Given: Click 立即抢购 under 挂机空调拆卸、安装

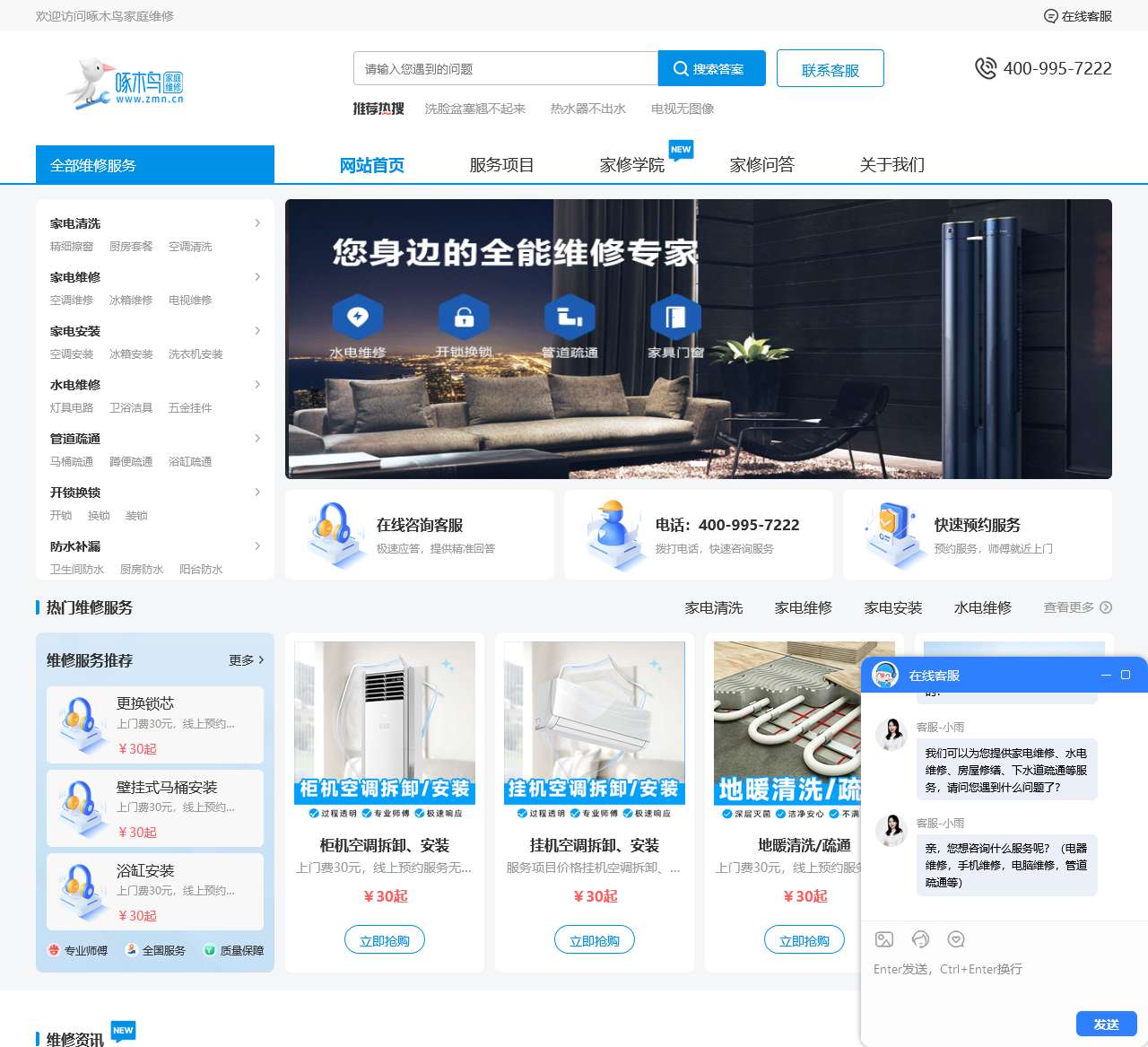Looking at the screenshot, I should point(595,940).
